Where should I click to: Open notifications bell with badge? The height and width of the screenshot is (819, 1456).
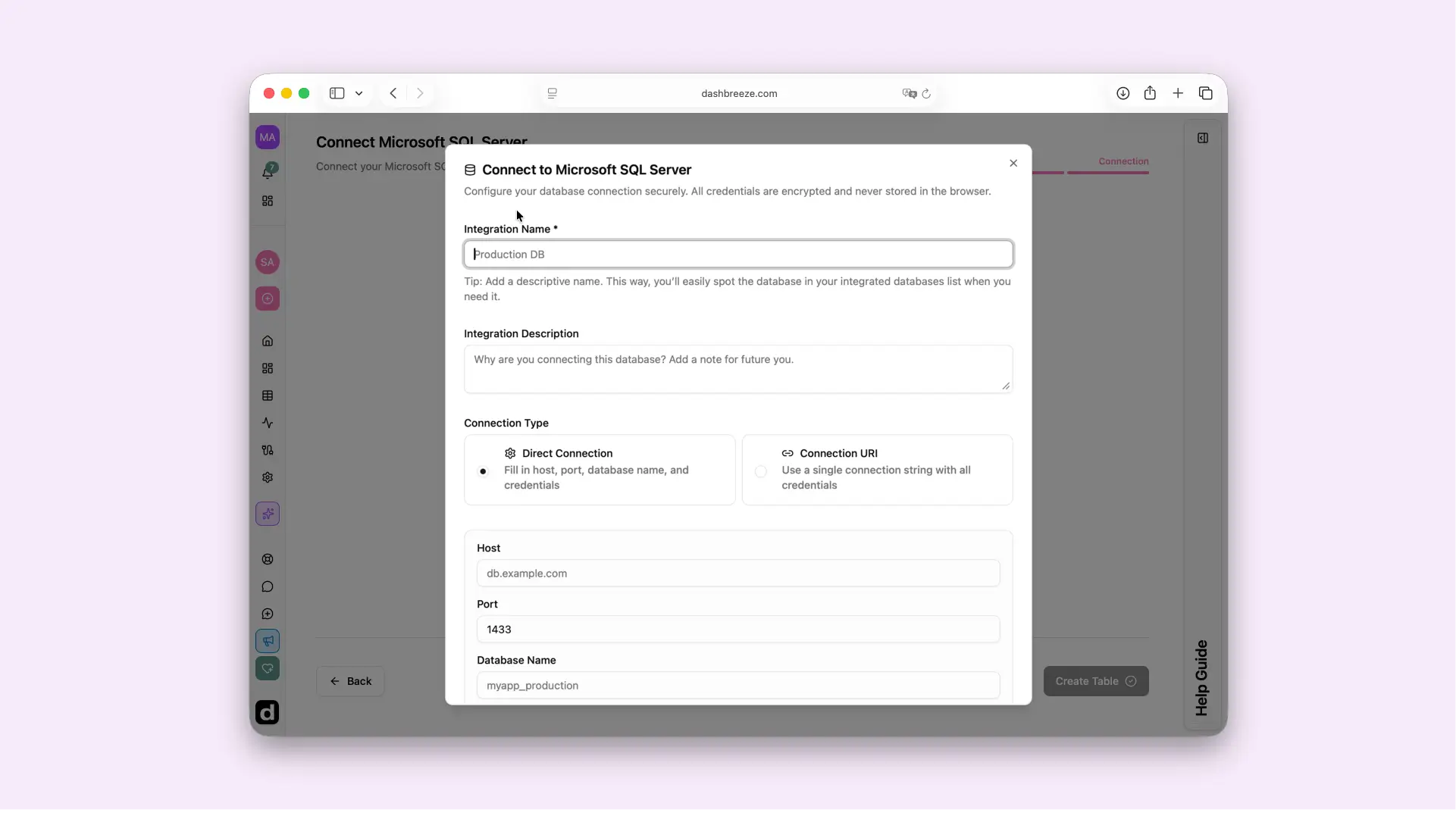[x=268, y=171]
